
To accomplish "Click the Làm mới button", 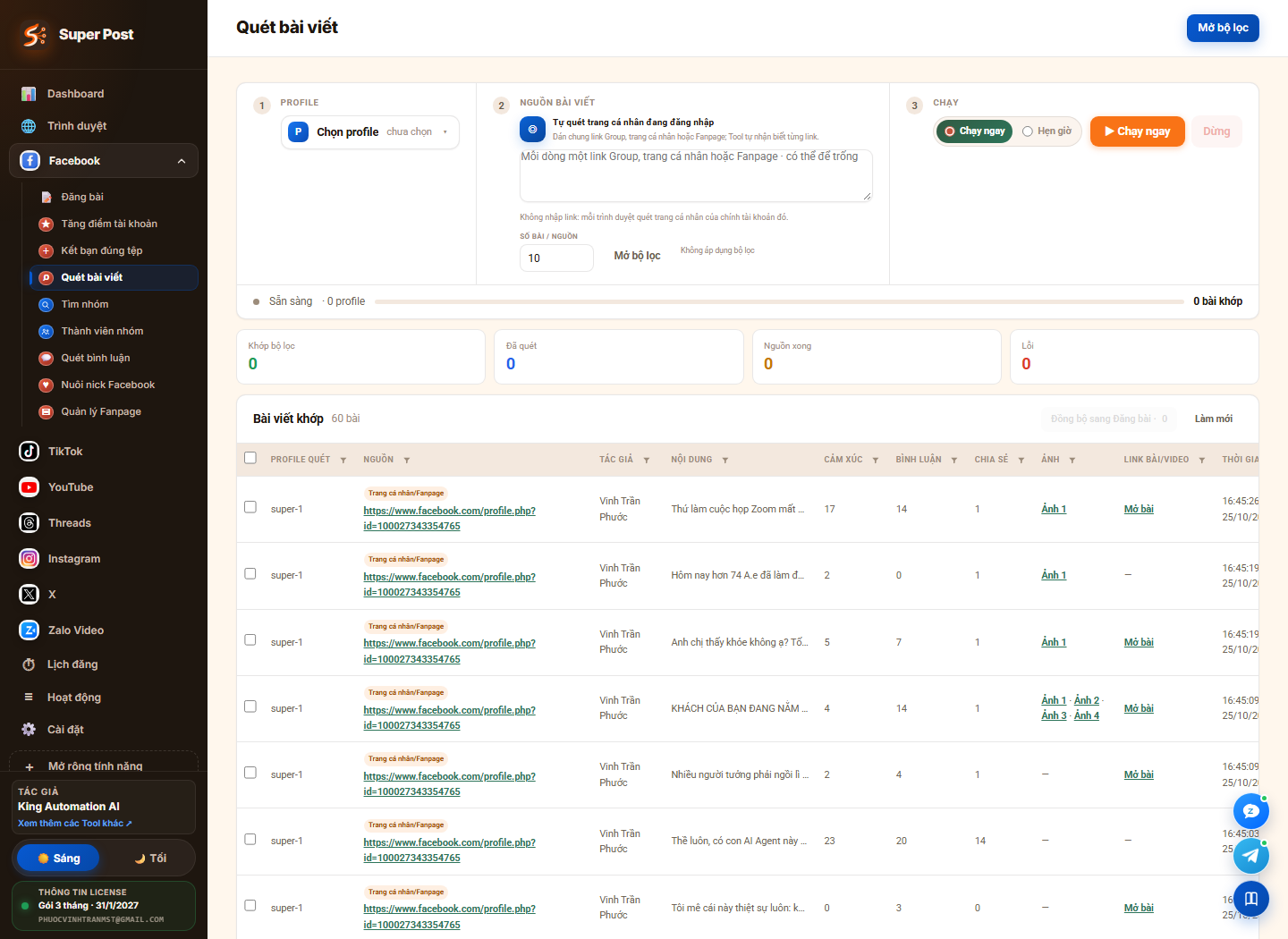I will (1214, 419).
